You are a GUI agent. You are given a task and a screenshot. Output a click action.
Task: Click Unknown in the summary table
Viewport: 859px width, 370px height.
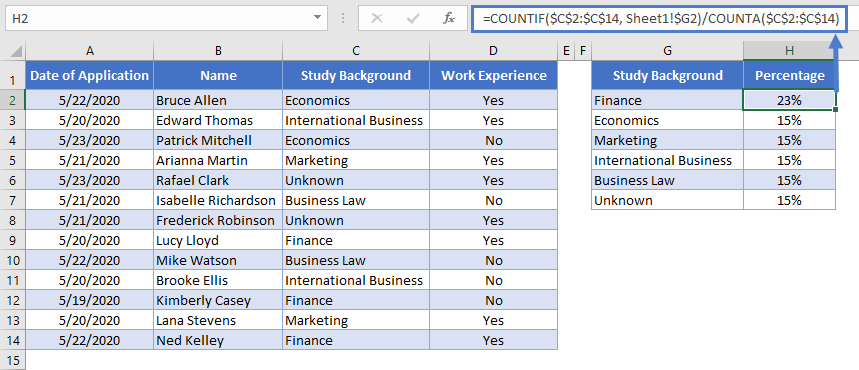pyautogui.click(x=667, y=201)
